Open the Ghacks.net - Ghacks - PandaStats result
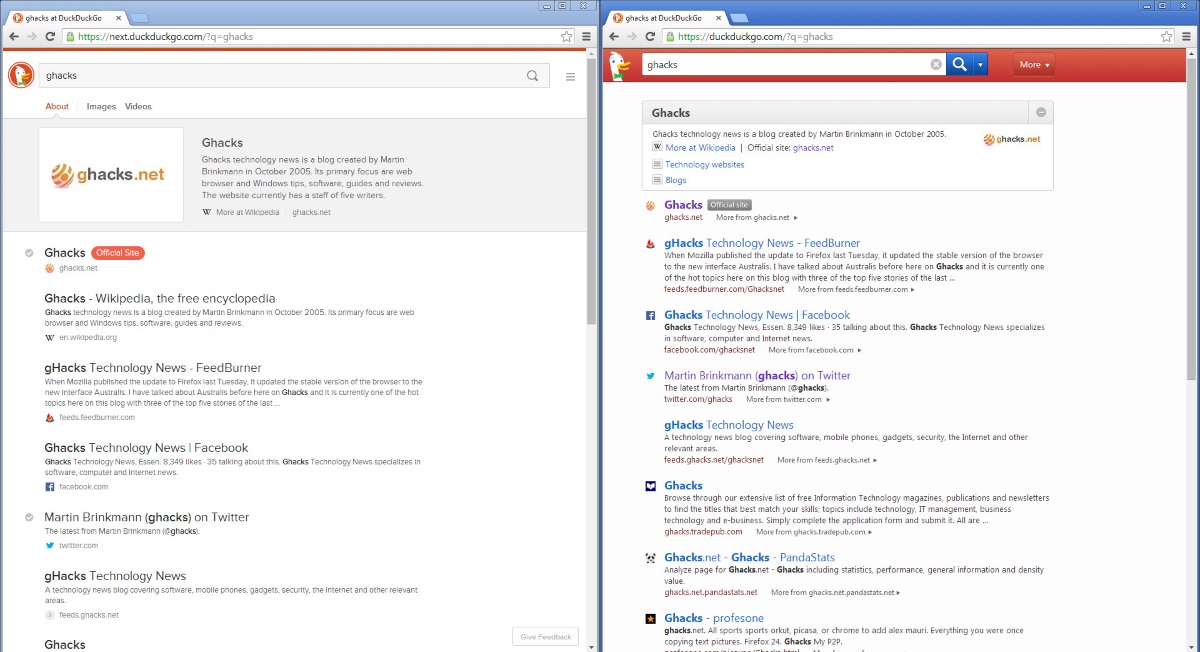Viewport: 1200px width, 652px height. tap(749, 558)
